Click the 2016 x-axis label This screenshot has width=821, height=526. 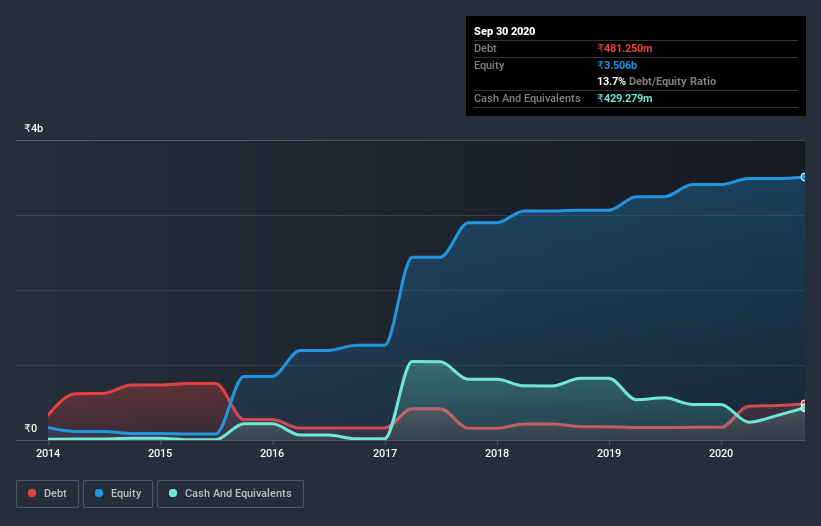[272, 453]
